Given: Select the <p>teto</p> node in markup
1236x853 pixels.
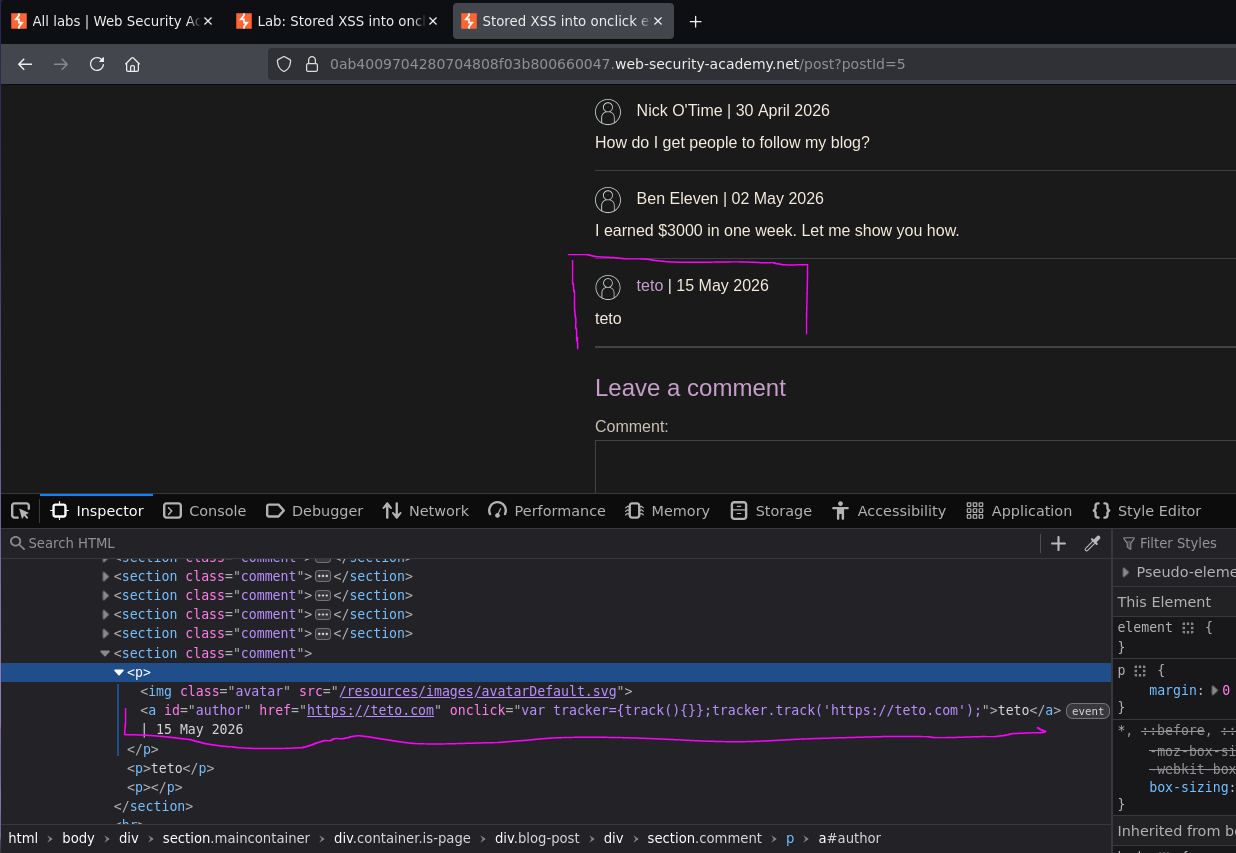Looking at the screenshot, I should coord(170,768).
